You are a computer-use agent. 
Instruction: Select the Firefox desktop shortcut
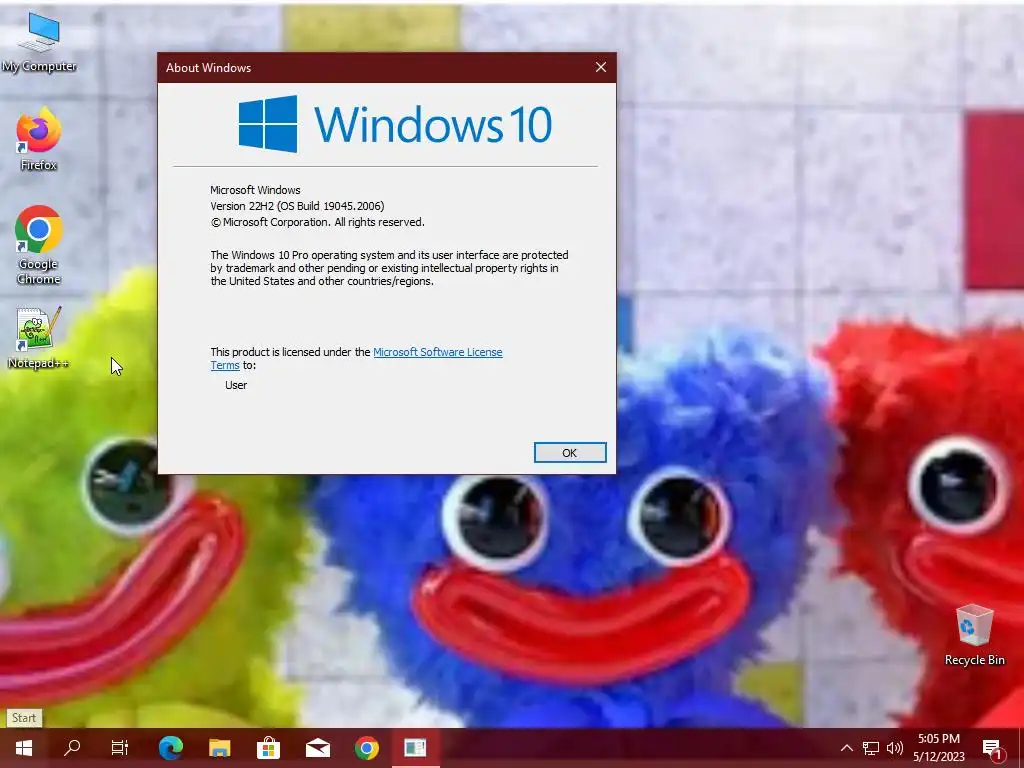39,139
